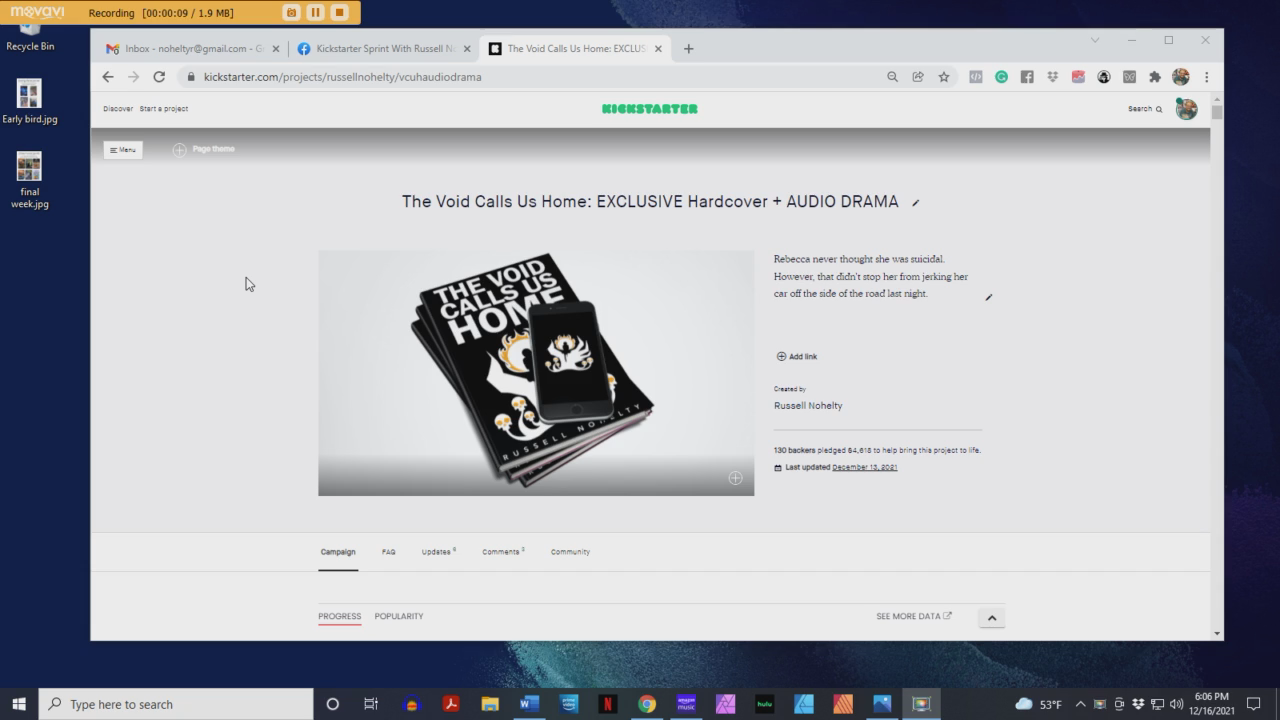
Task: Open December 13, 2021 update link
Action: [x=865, y=467]
